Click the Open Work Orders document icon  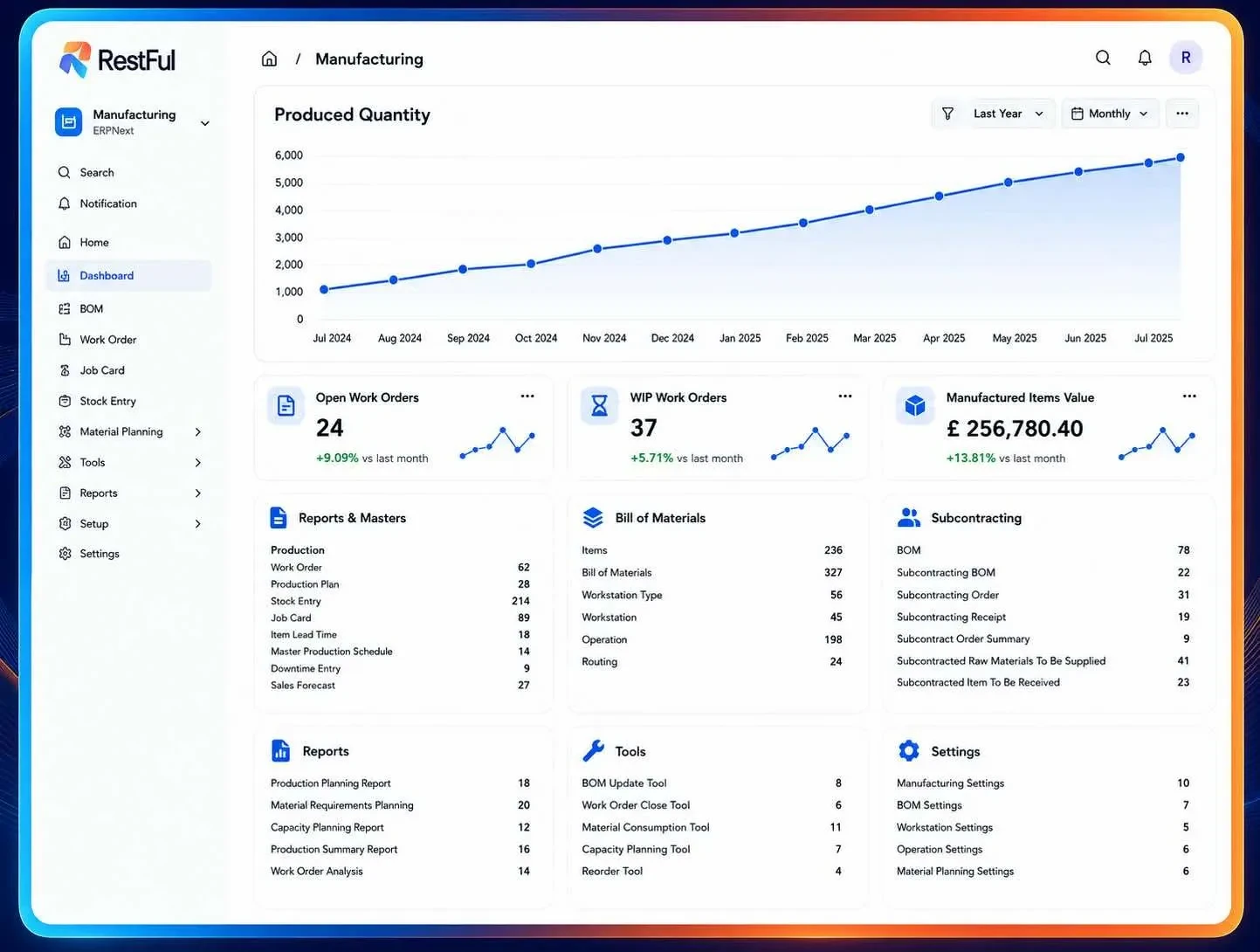point(286,406)
